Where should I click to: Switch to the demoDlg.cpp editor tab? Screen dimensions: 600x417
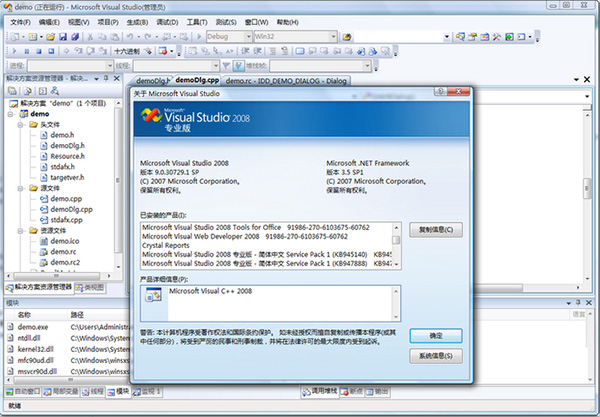click(196, 79)
